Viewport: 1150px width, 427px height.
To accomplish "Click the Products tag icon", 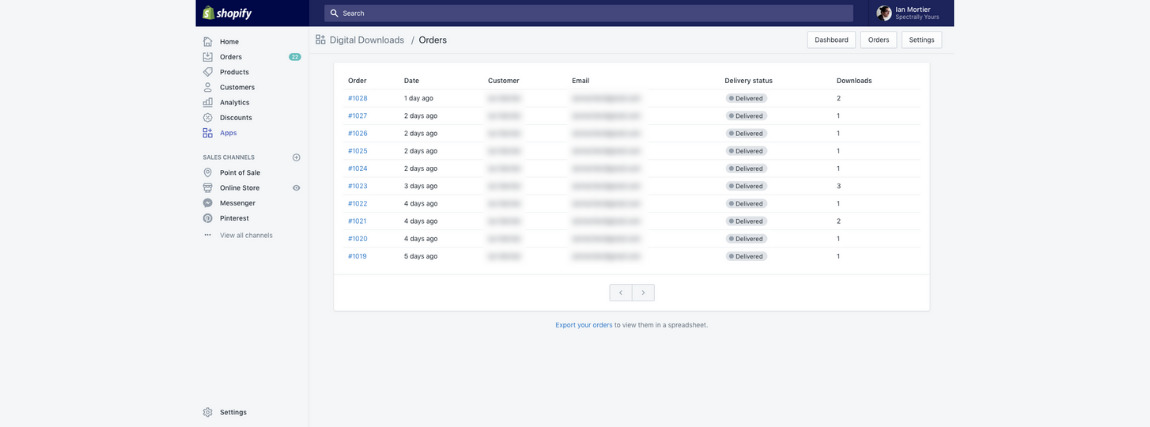I will tap(208, 72).
